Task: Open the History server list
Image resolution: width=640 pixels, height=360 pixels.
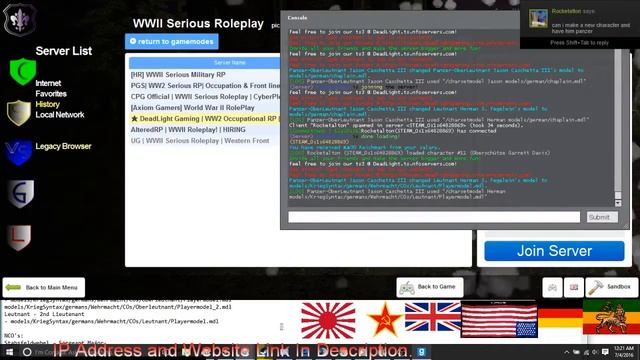Action: 47,104
